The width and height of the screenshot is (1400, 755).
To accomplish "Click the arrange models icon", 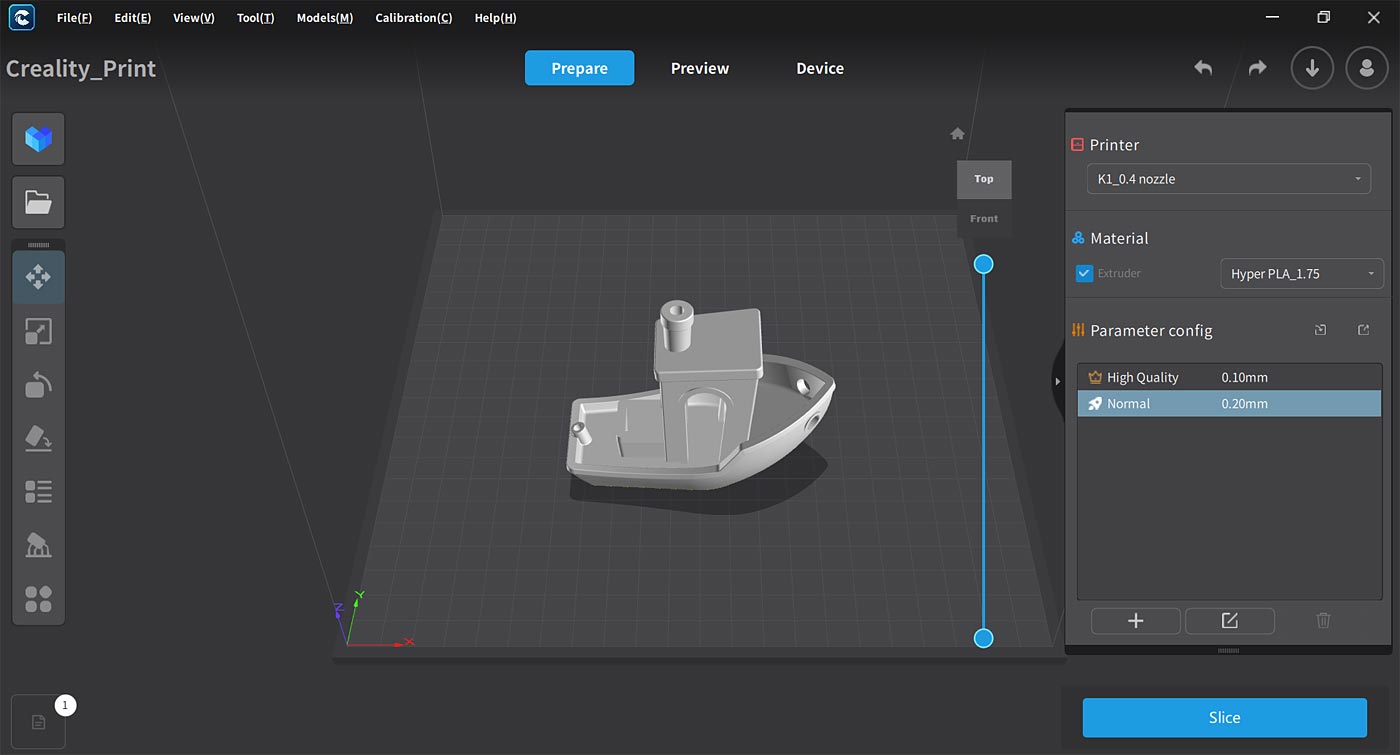I will (38, 598).
